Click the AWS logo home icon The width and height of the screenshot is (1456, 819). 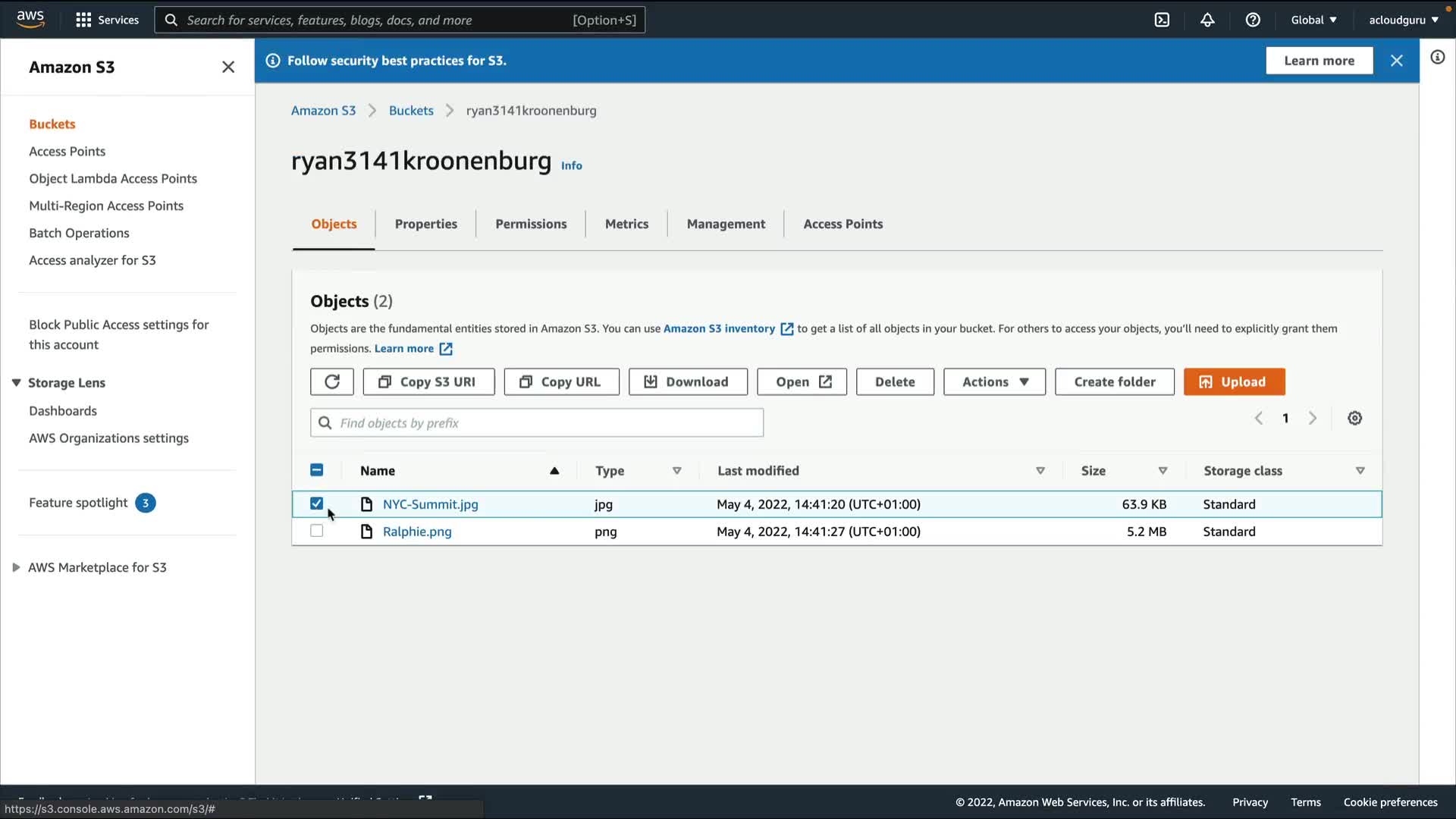(x=30, y=19)
